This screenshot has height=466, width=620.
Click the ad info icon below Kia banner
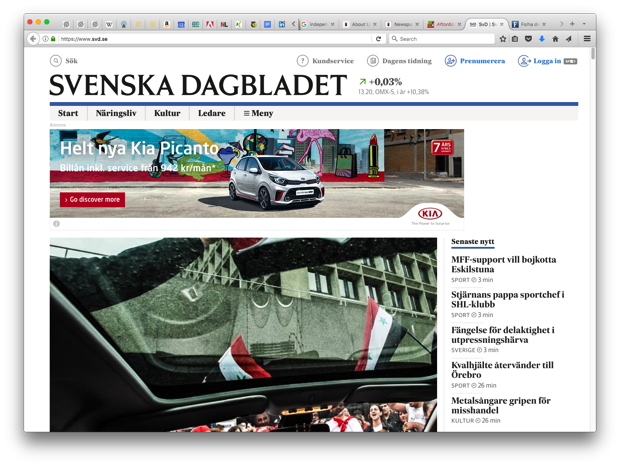pos(57,224)
